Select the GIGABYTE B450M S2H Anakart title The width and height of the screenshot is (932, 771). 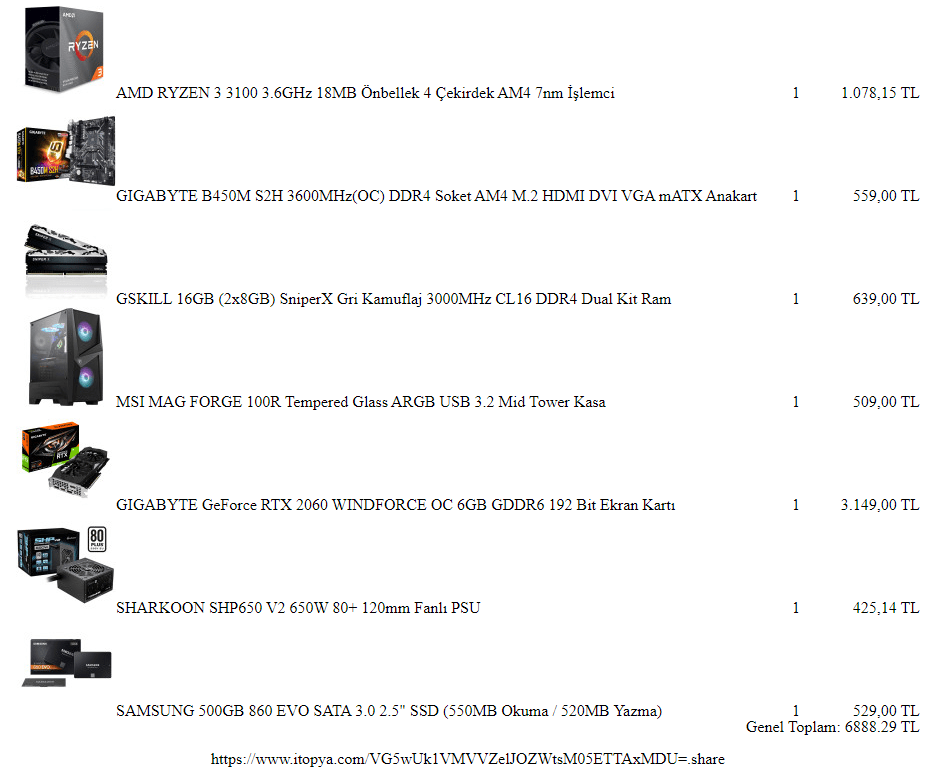(436, 196)
